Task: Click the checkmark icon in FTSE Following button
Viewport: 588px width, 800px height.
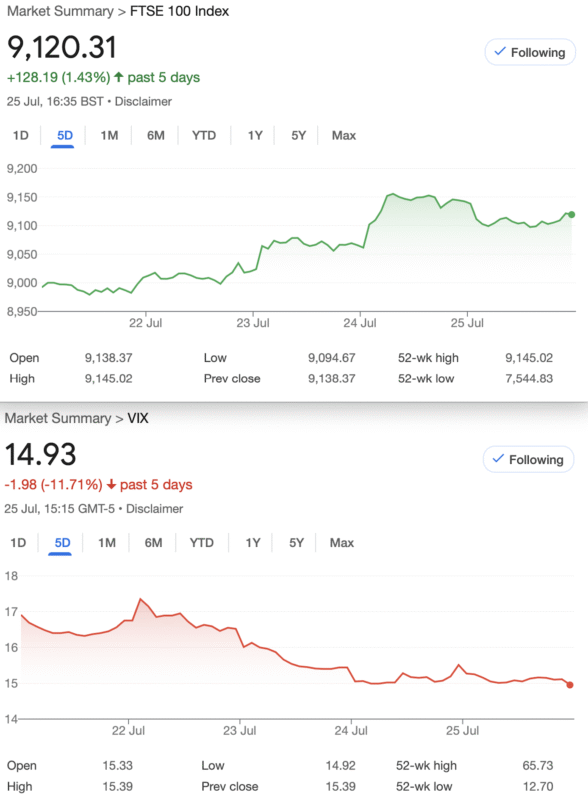Action: 500,52
